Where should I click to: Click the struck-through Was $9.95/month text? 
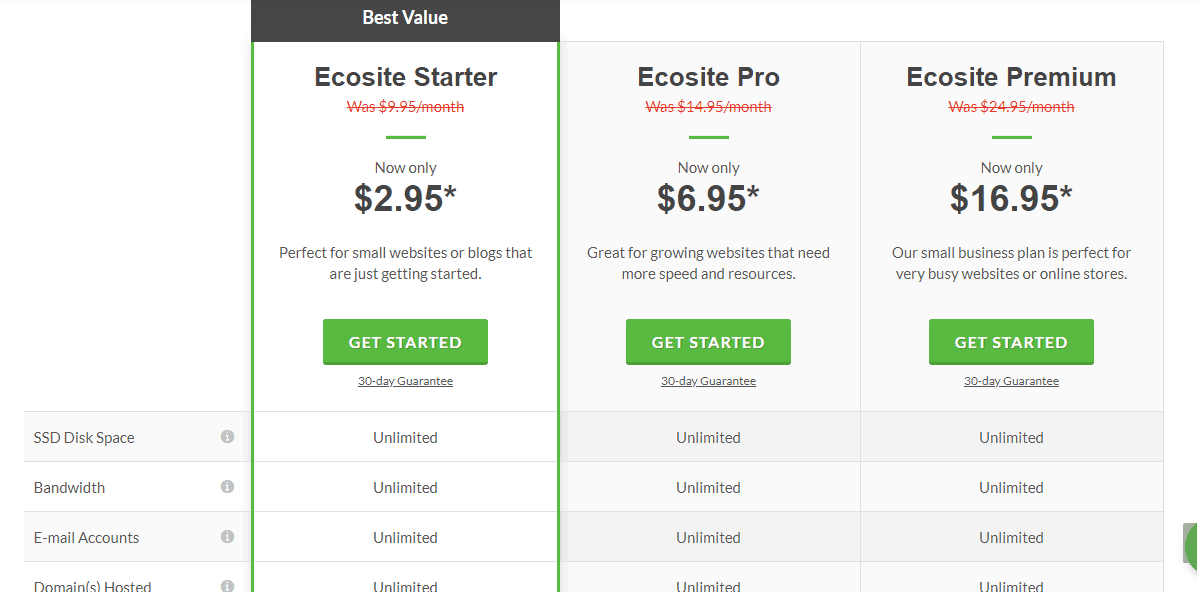(x=405, y=107)
